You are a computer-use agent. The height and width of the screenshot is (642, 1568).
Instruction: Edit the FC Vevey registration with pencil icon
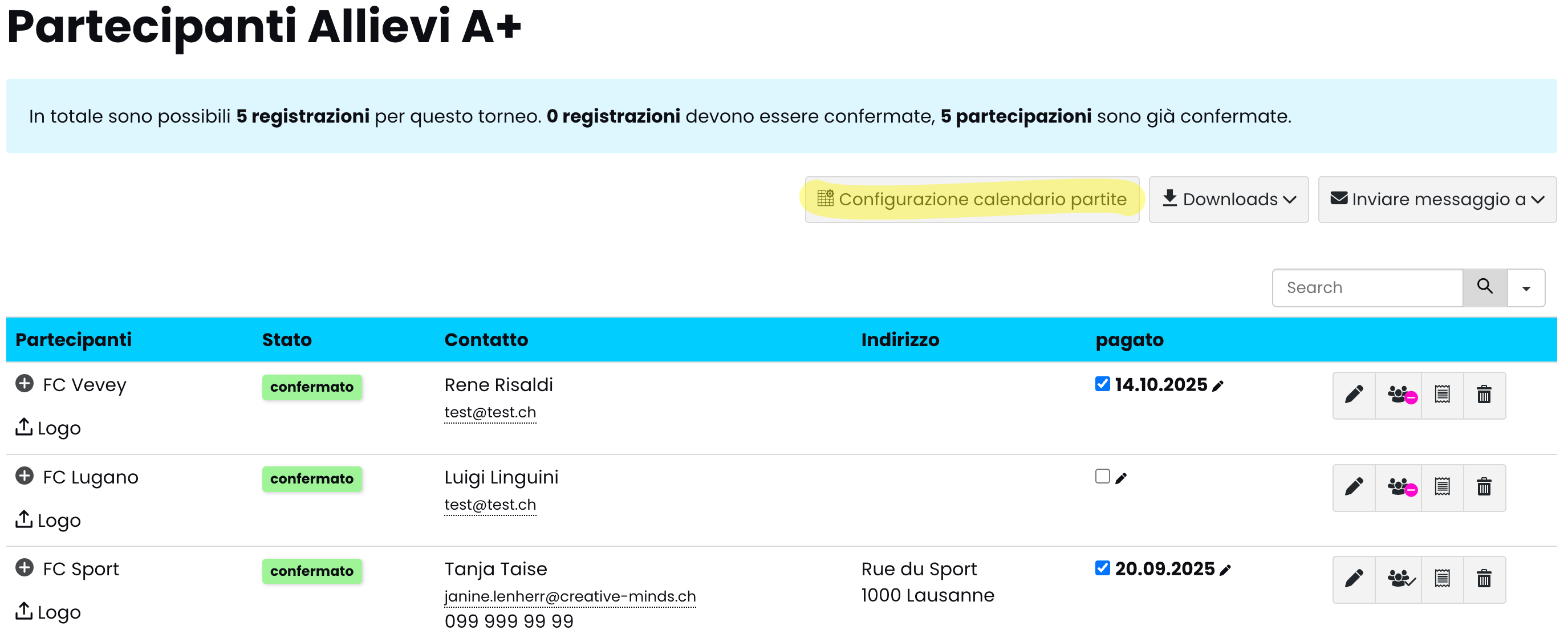pyautogui.click(x=1353, y=395)
